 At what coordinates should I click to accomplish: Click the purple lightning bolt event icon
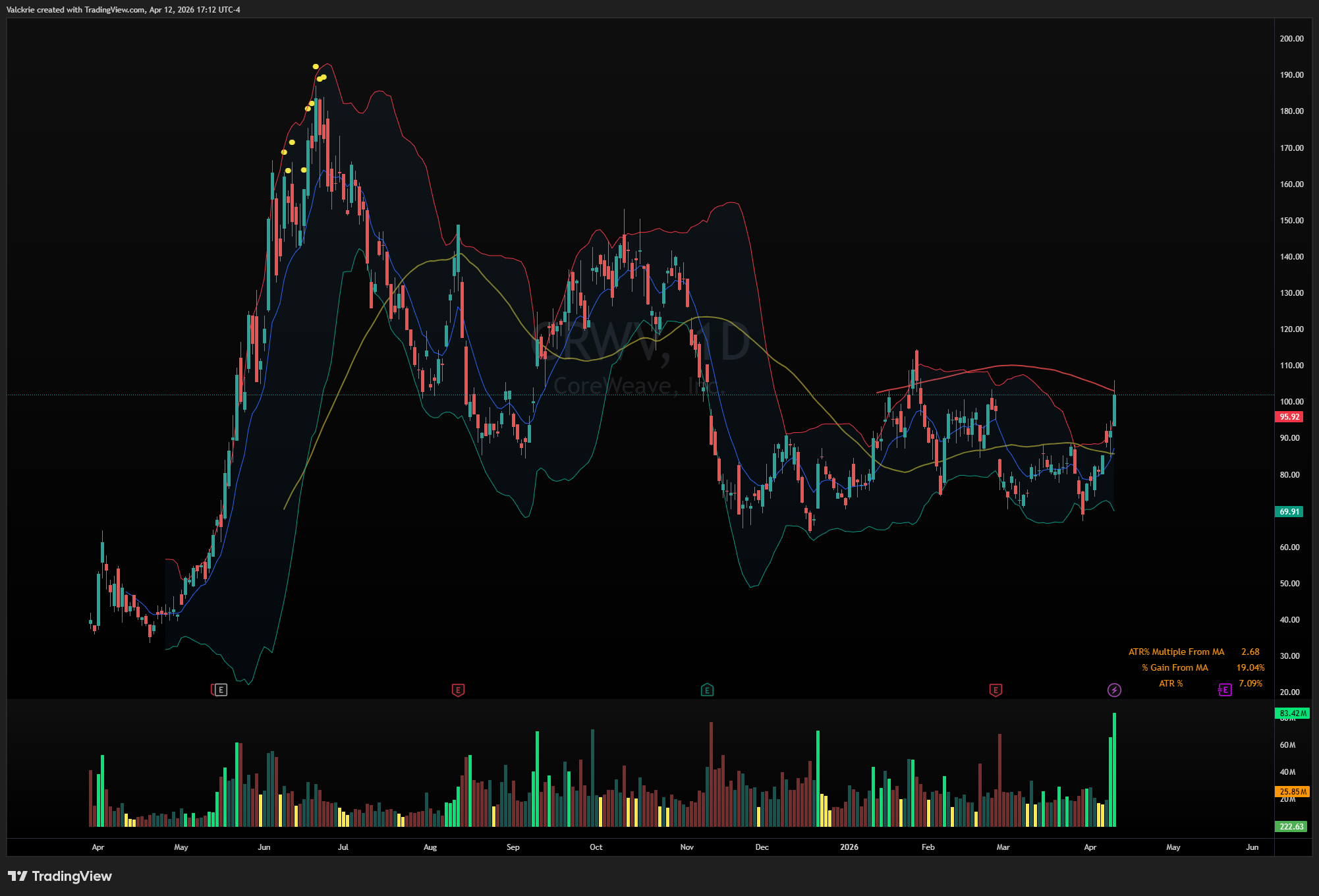[x=1113, y=690]
